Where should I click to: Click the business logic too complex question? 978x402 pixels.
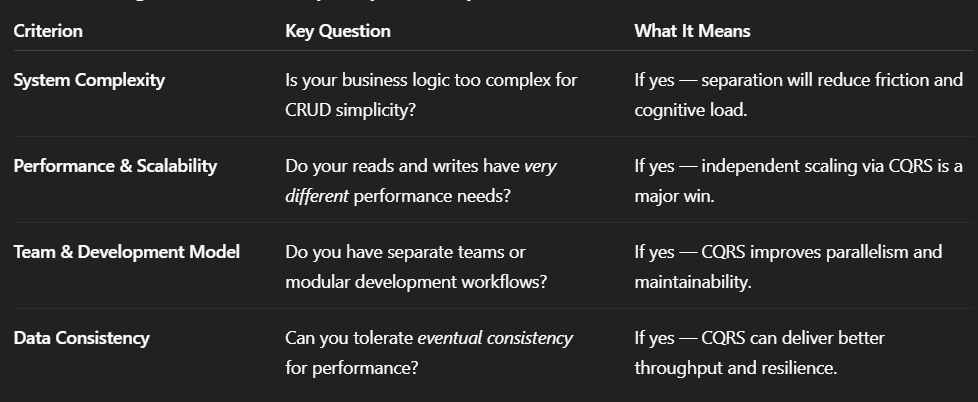(431, 80)
